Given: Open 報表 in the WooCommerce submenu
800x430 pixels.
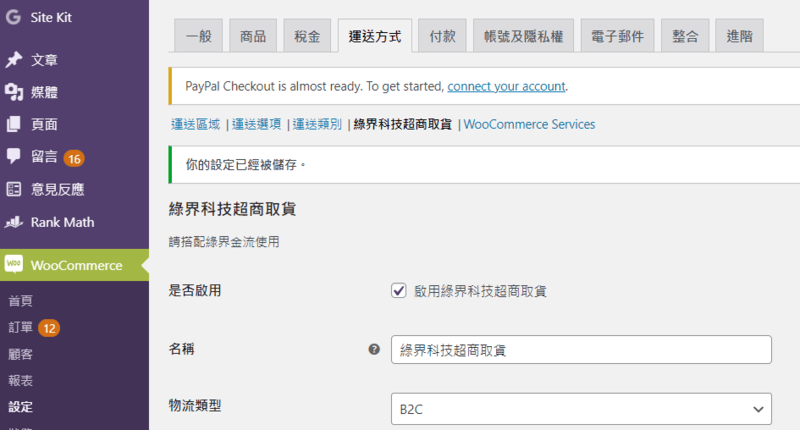Looking at the screenshot, I should 20,381.
